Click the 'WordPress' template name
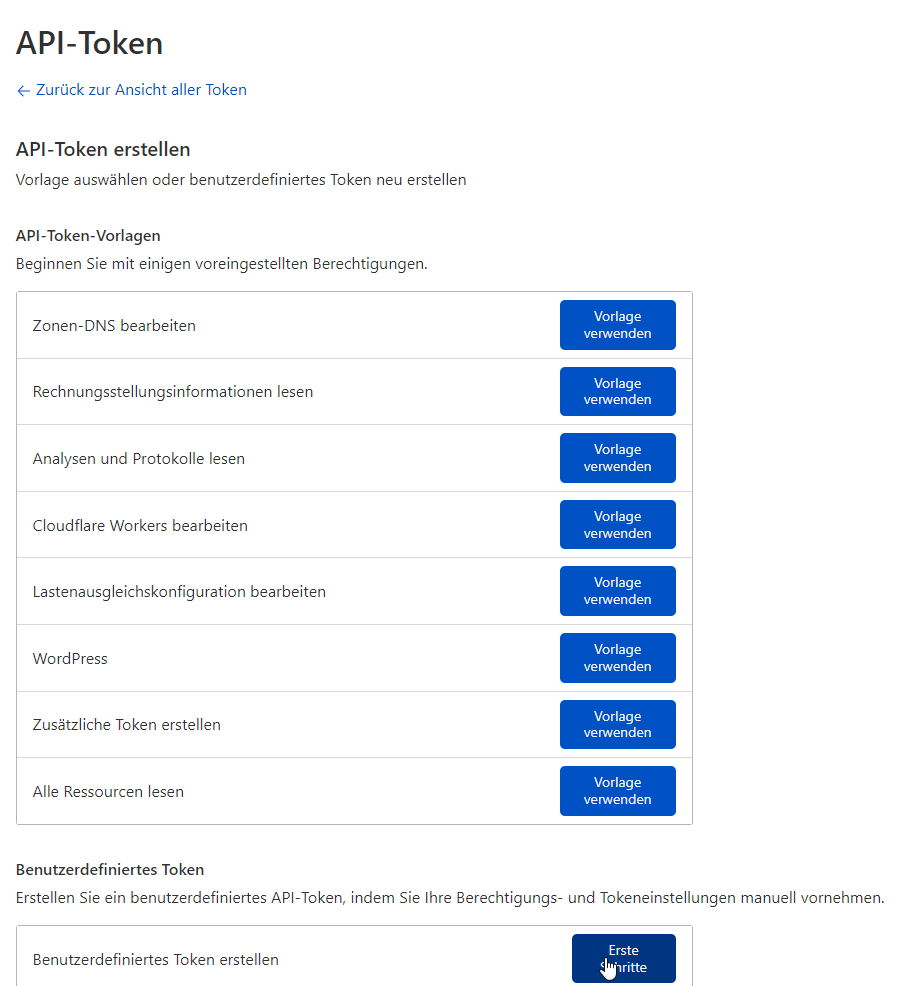The height and width of the screenshot is (986, 910). pos(70,659)
